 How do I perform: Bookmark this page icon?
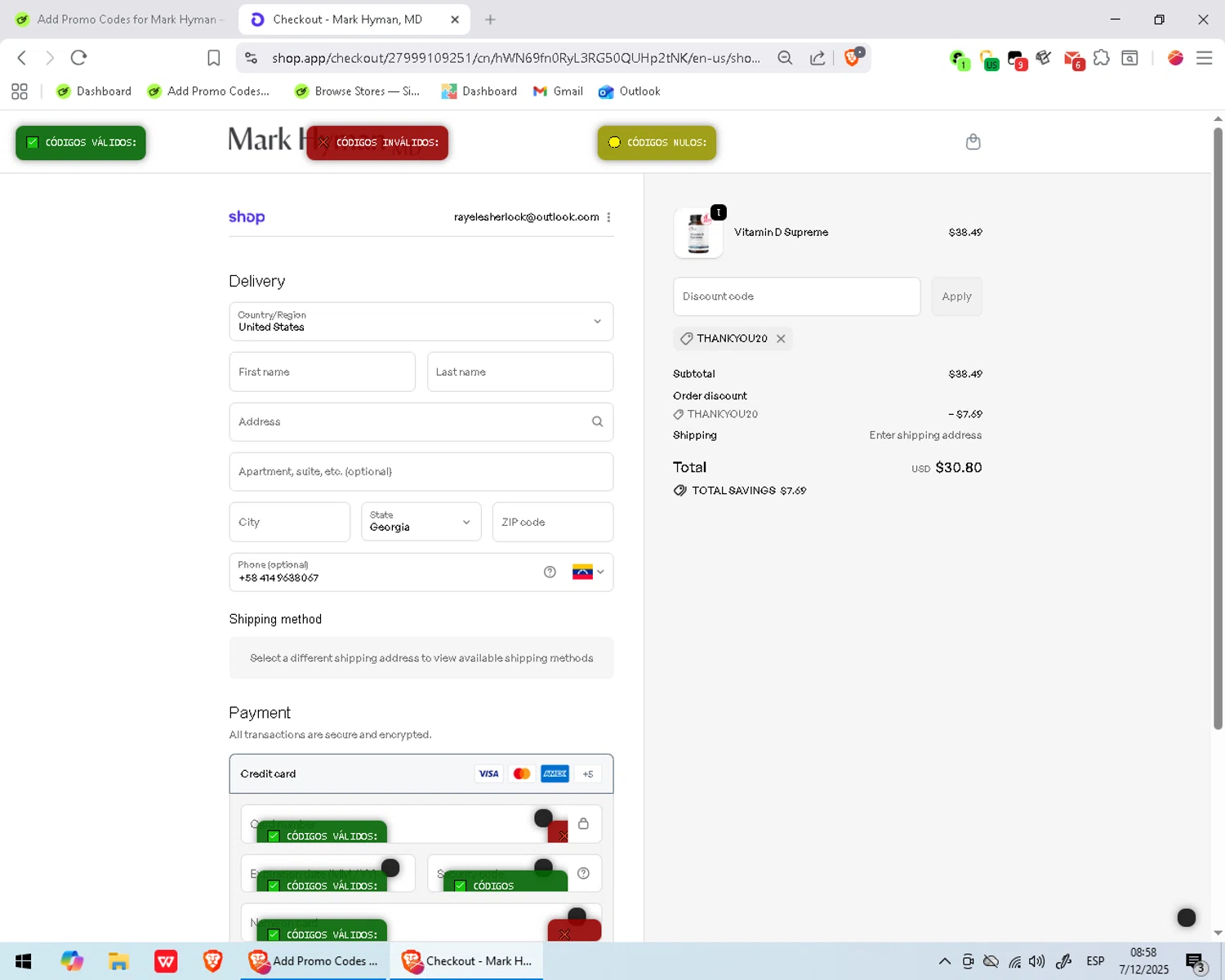pyautogui.click(x=213, y=58)
